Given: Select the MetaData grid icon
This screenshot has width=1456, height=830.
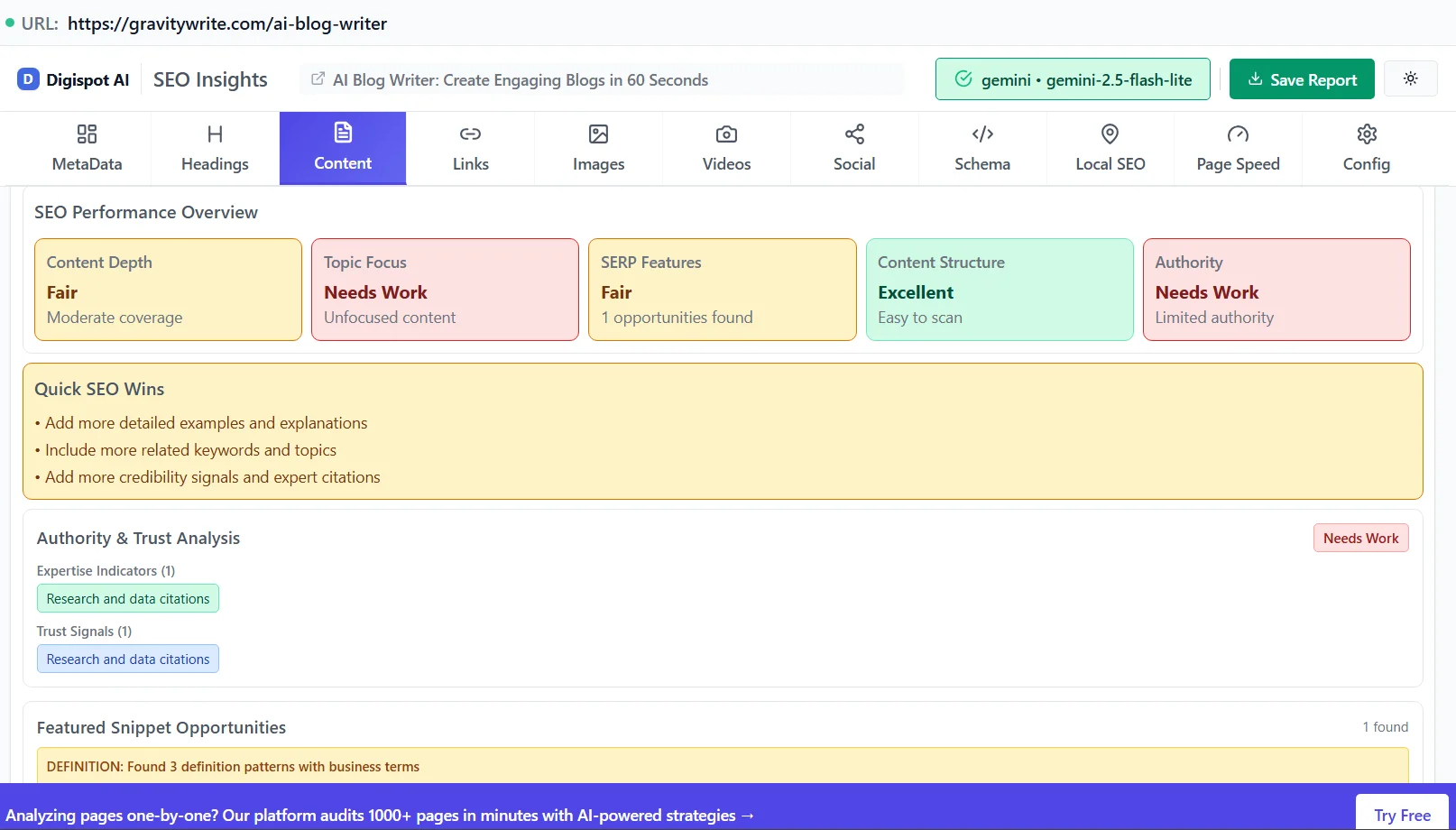Looking at the screenshot, I should pyautogui.click(x=86, y=134).
